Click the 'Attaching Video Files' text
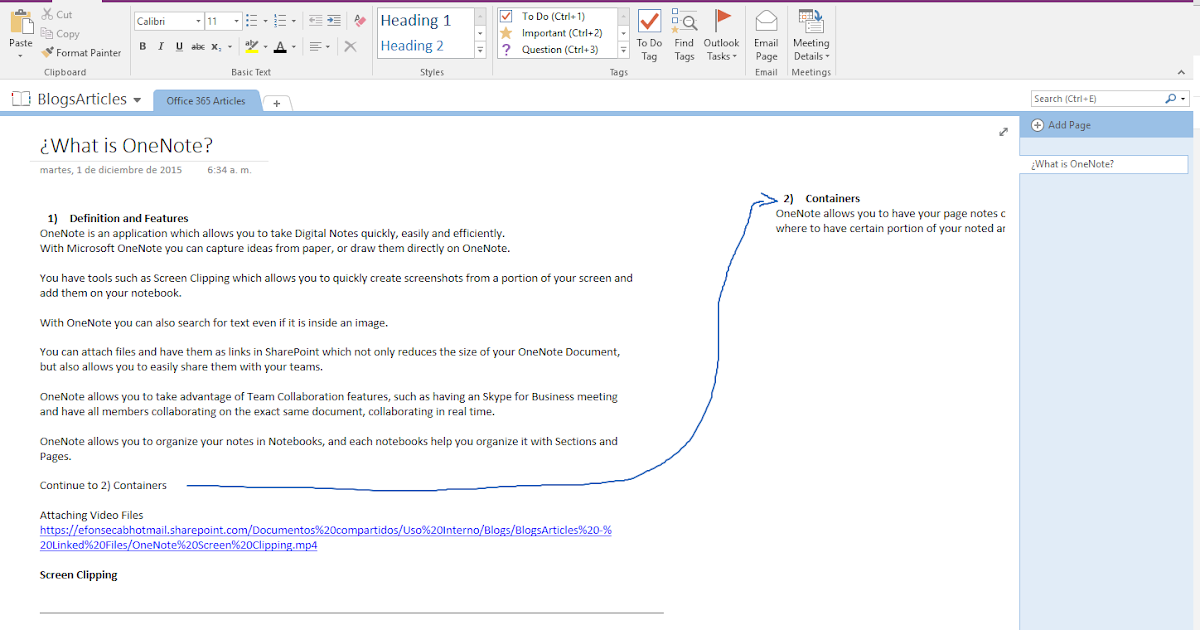The width and height of the screenshot is (1200, 630). tap(91, 515)
